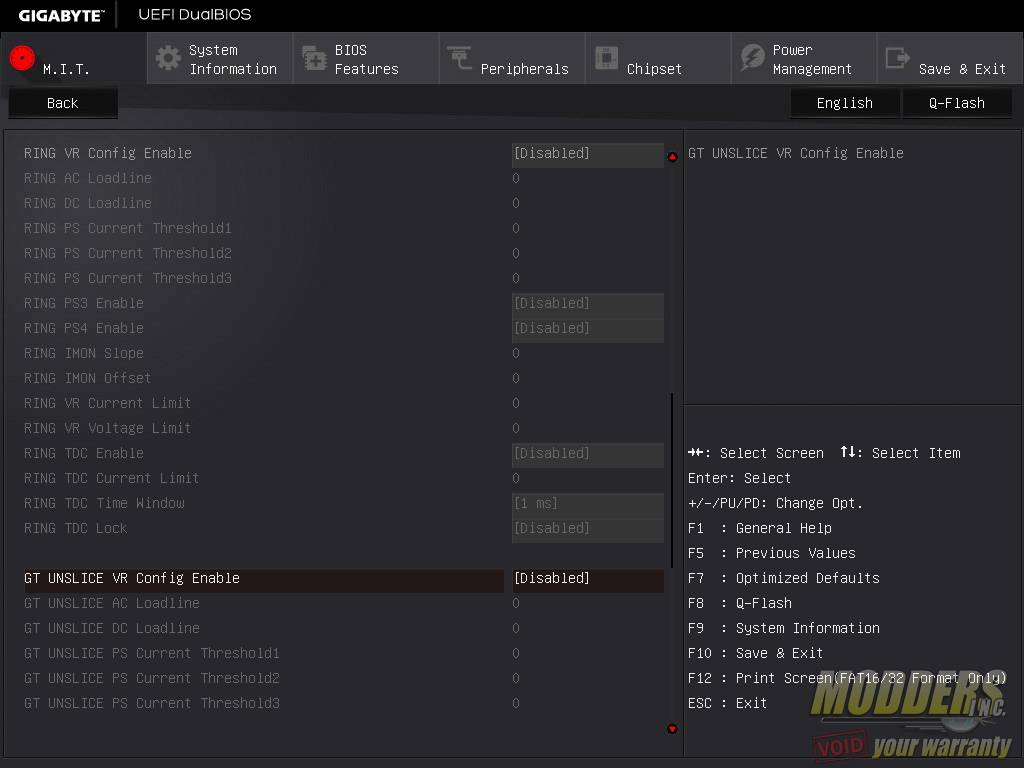
Task: Open the RING TDC Lock option list
Action: click(x=587, y=528)
